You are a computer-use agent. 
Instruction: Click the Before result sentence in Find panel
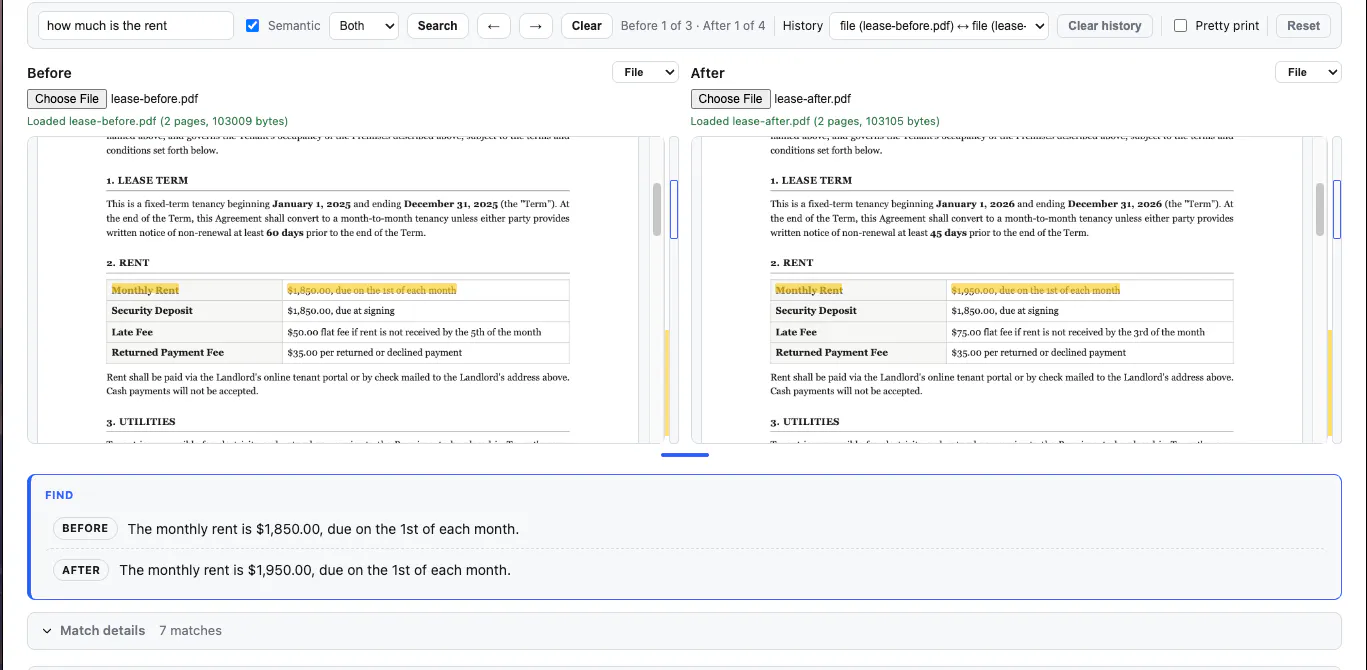click(323, 529)
